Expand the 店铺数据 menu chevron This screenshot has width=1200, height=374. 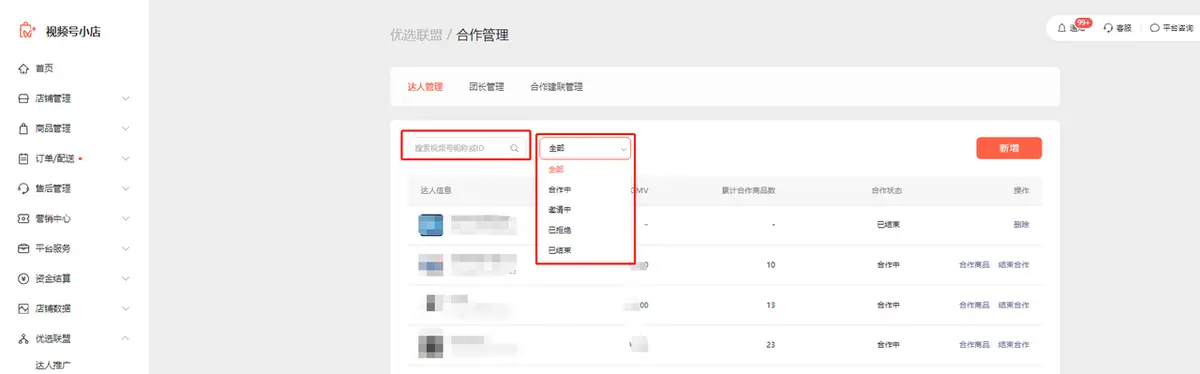(x=125, y=308)
